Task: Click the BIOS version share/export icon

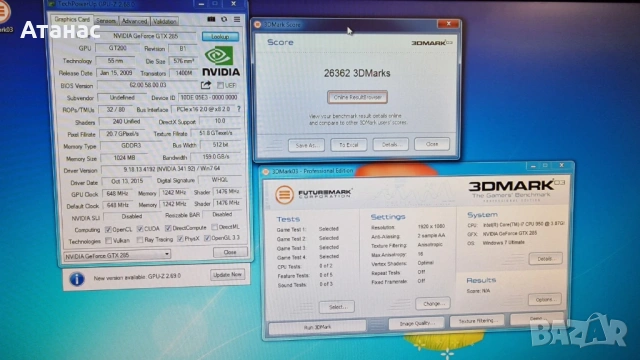Action: 206,85
